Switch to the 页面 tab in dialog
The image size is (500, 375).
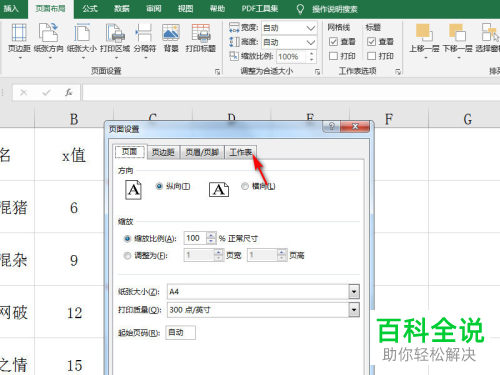click(129, 152)
